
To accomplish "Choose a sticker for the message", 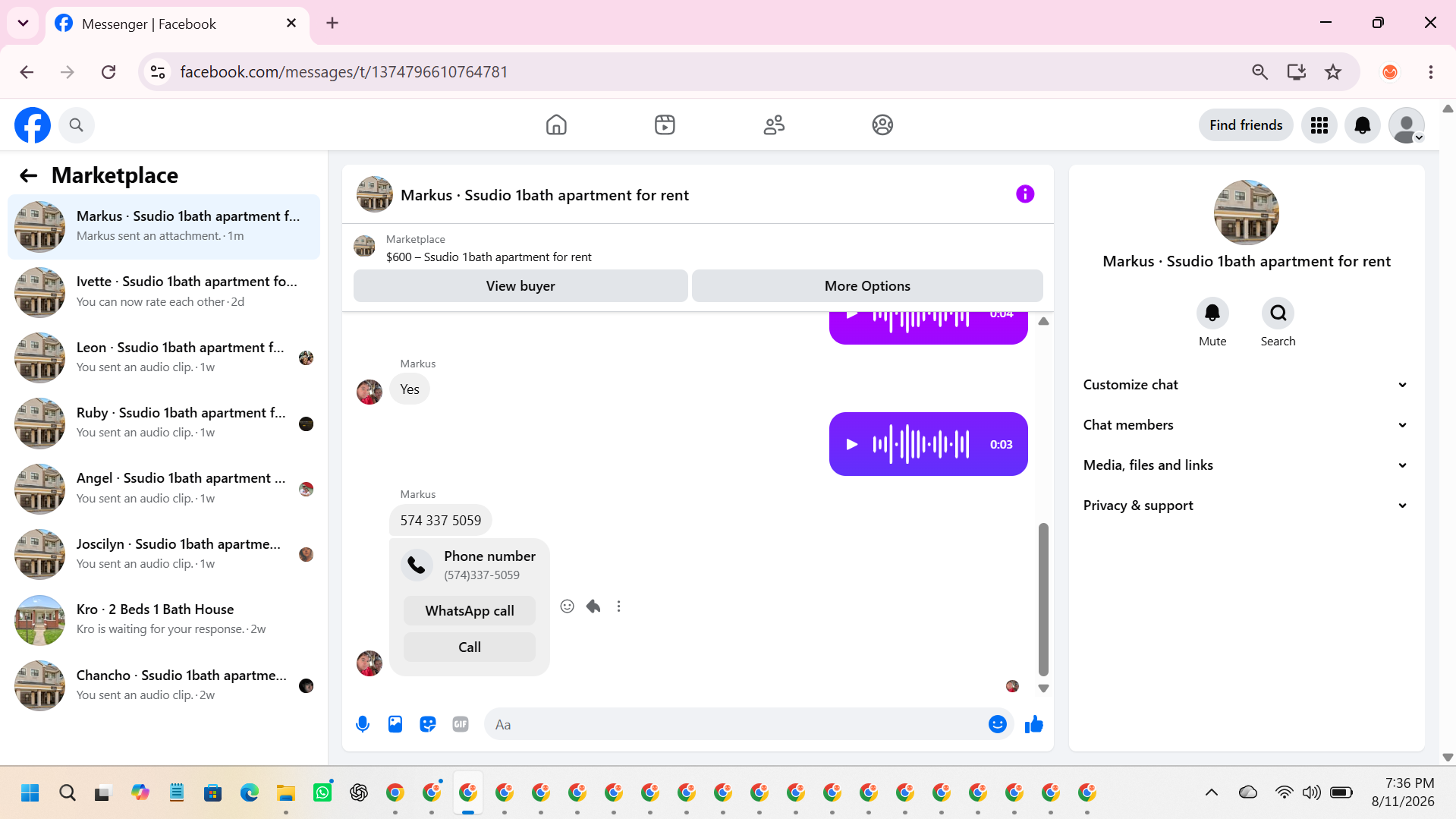I will coord(428,724).
